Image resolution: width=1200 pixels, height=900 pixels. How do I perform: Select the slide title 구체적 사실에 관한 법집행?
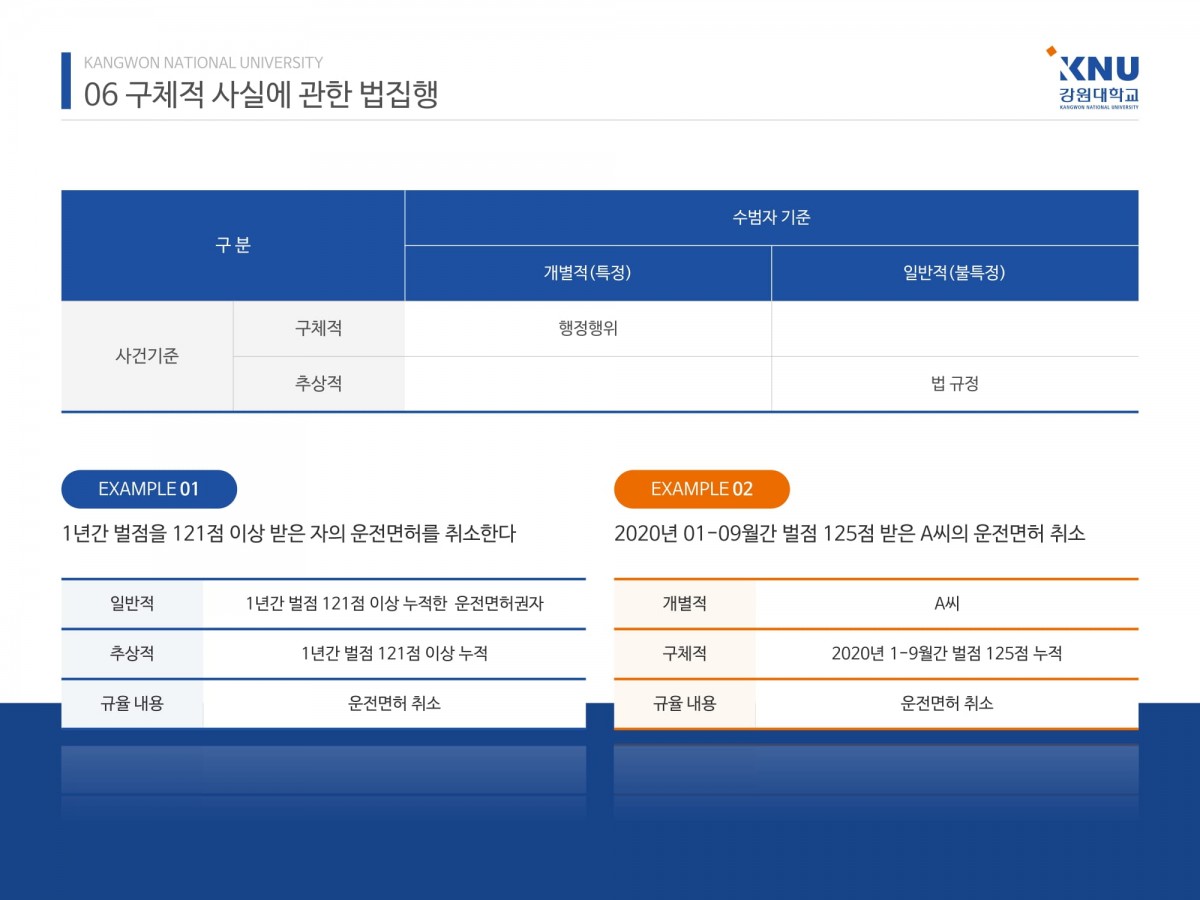pos(261,94)
